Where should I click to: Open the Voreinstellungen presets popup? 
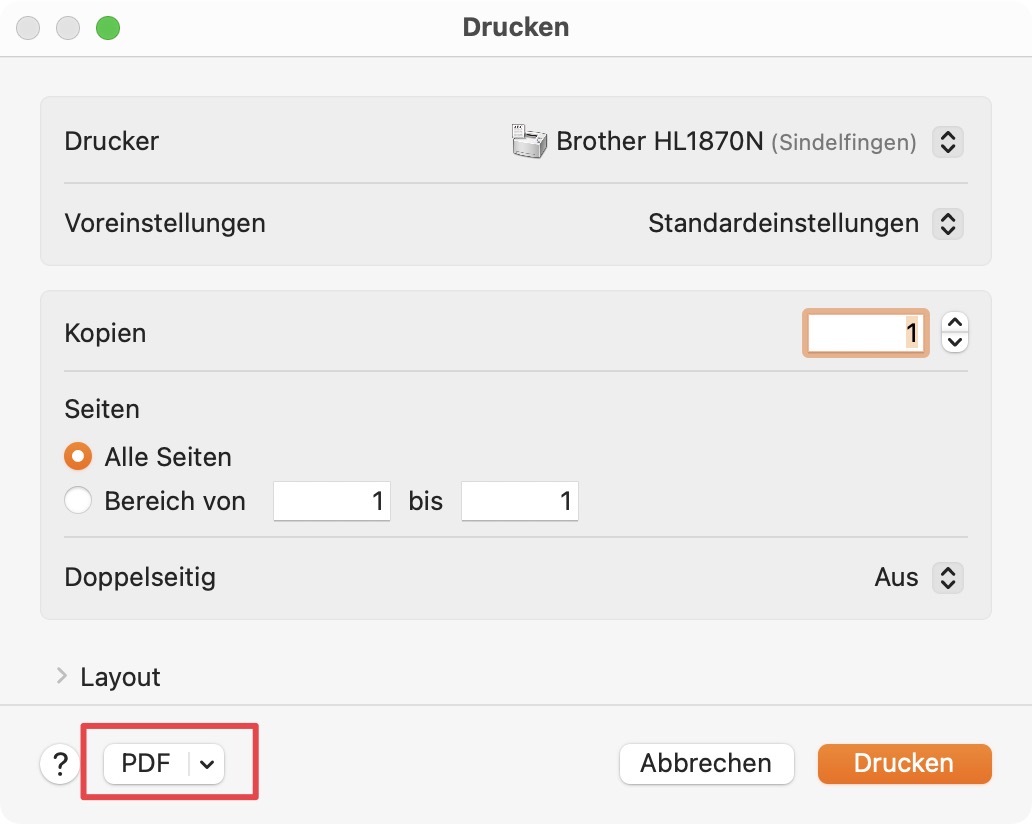click(948, 224)
